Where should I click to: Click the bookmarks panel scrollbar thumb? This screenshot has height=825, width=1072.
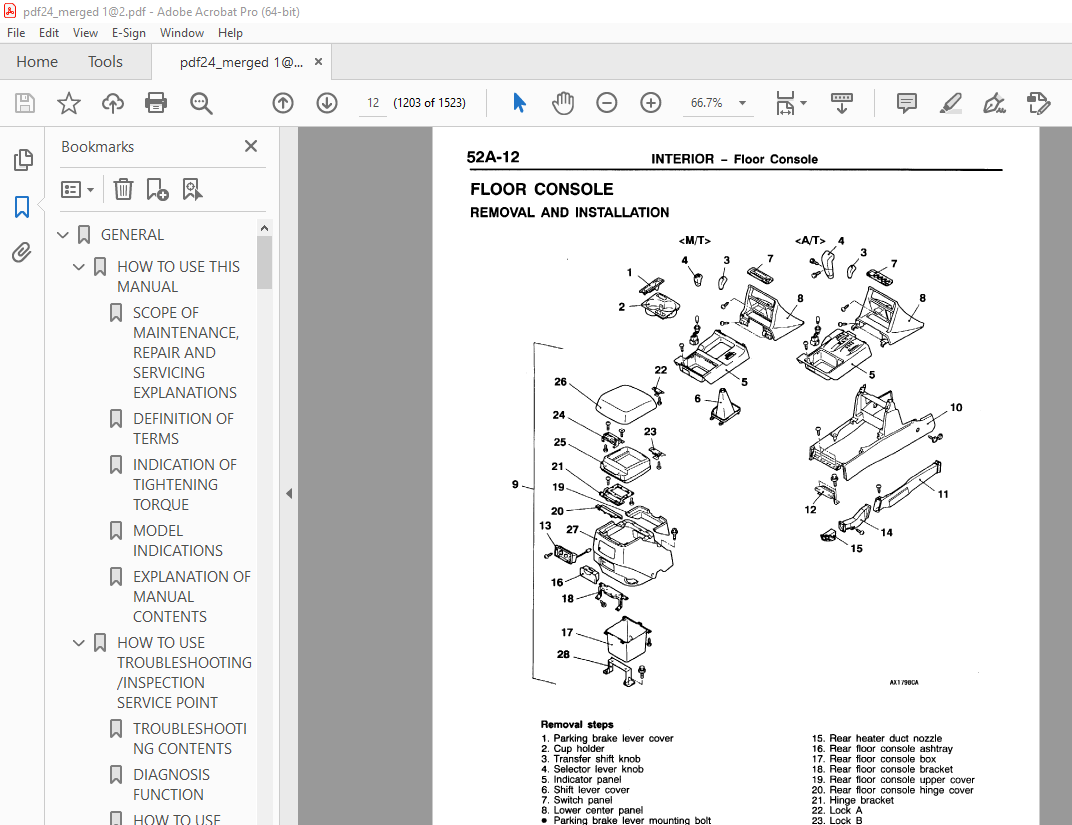click(x=265, y=262)
